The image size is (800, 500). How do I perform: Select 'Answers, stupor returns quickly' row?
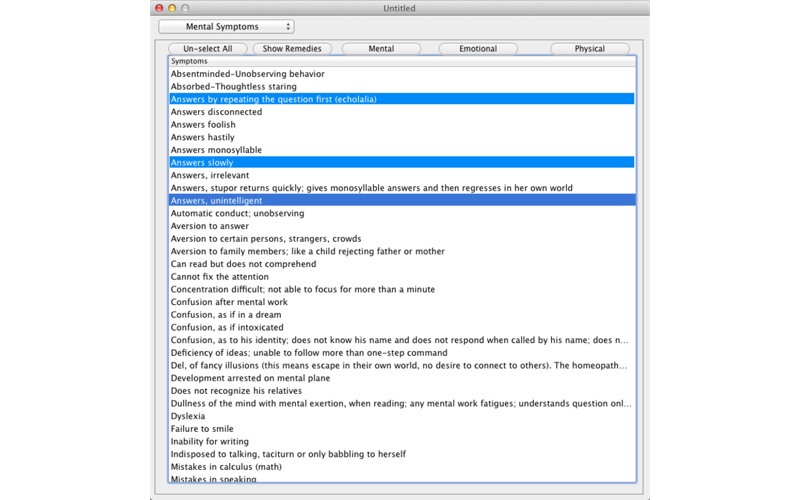point(402,188)
